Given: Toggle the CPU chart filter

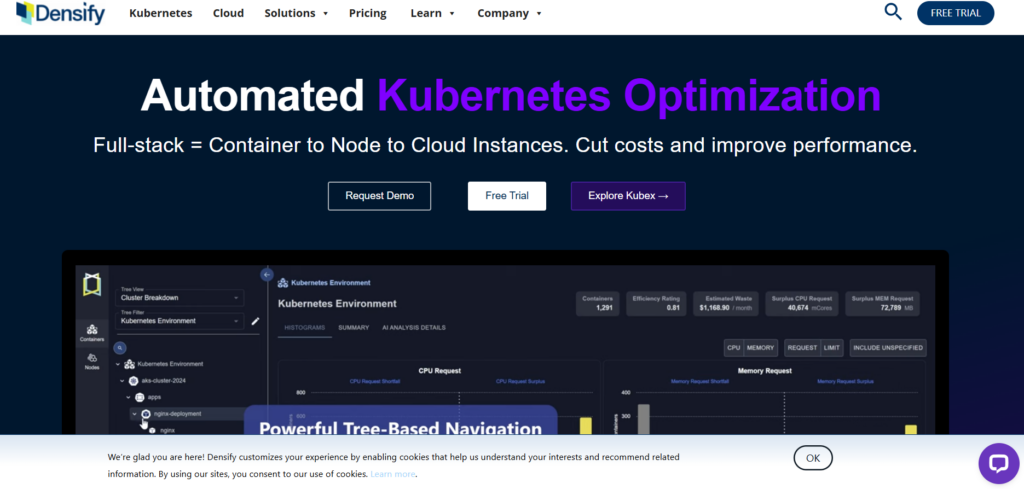Looking at the screenshot, I should point(734,348).
